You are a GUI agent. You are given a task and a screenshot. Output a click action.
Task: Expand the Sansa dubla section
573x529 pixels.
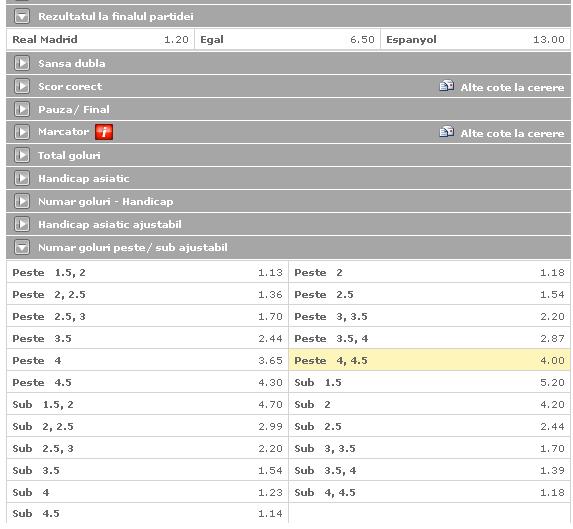click(x=22, y=63)
